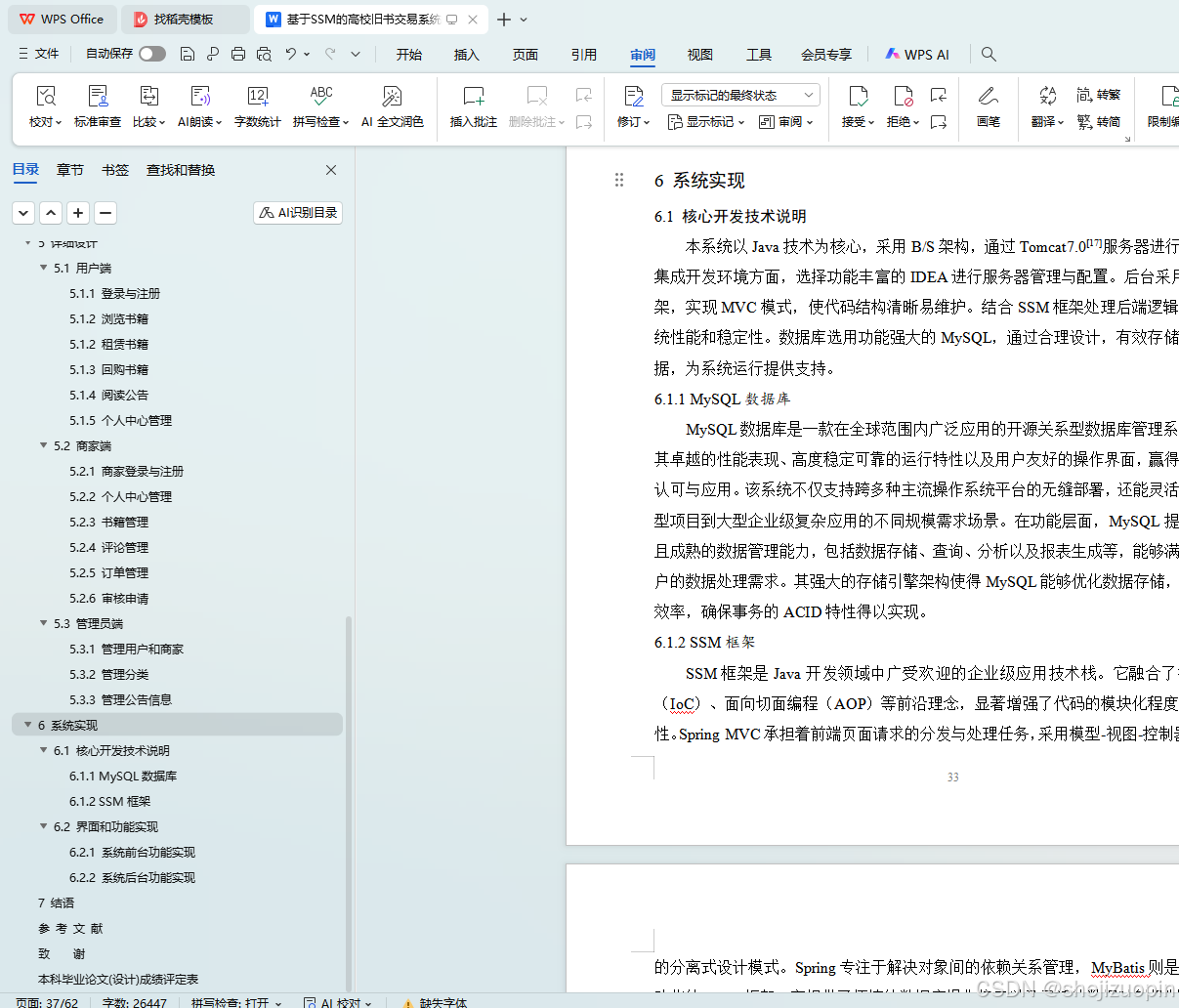Click the 缺失字体 warning in status bar

(x=436, y=1002)
